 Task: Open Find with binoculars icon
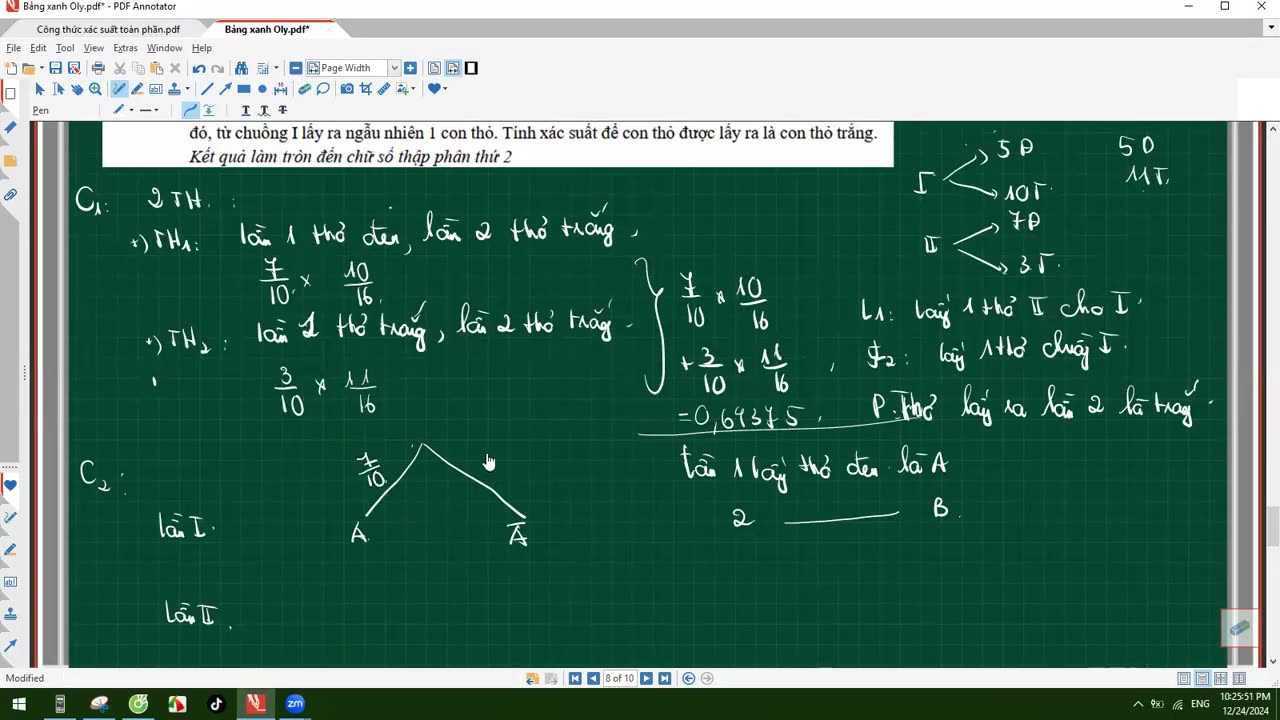click(241, 68)
